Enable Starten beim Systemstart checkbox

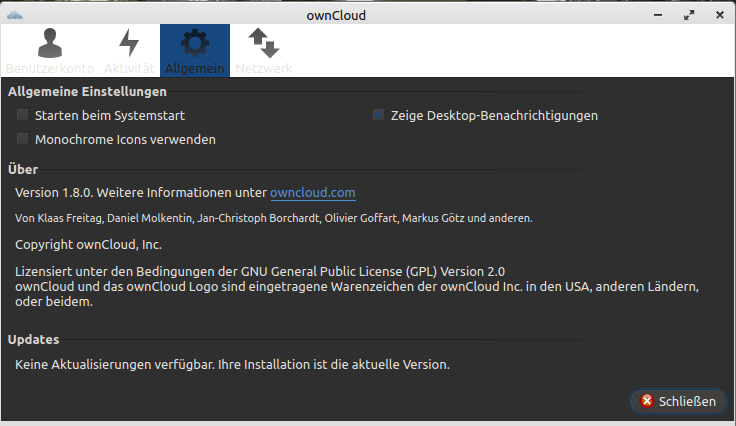point(22,115)
